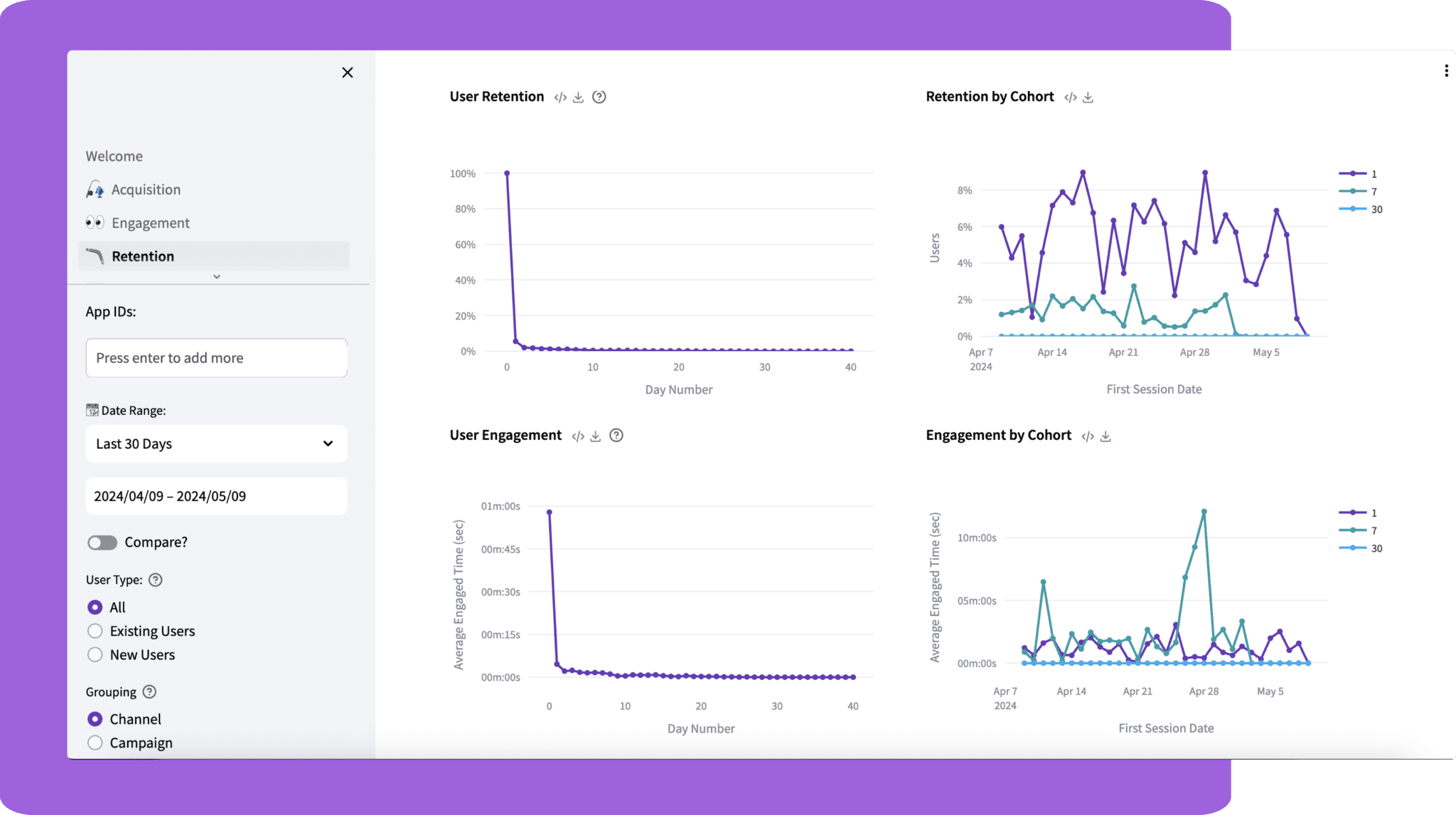This screenshot has height=815, width=1456.
Task: Click the User Retention chart title
Action: [497, 97]
